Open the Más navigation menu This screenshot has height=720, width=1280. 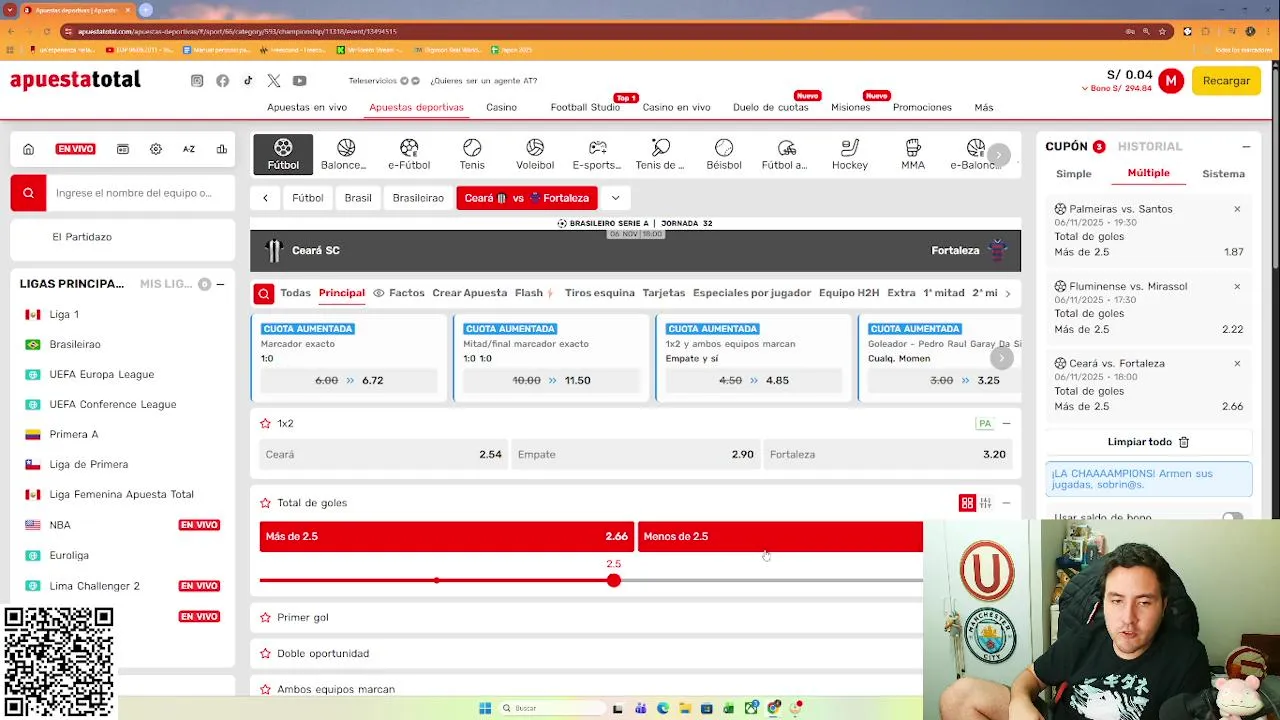(984, 107)
